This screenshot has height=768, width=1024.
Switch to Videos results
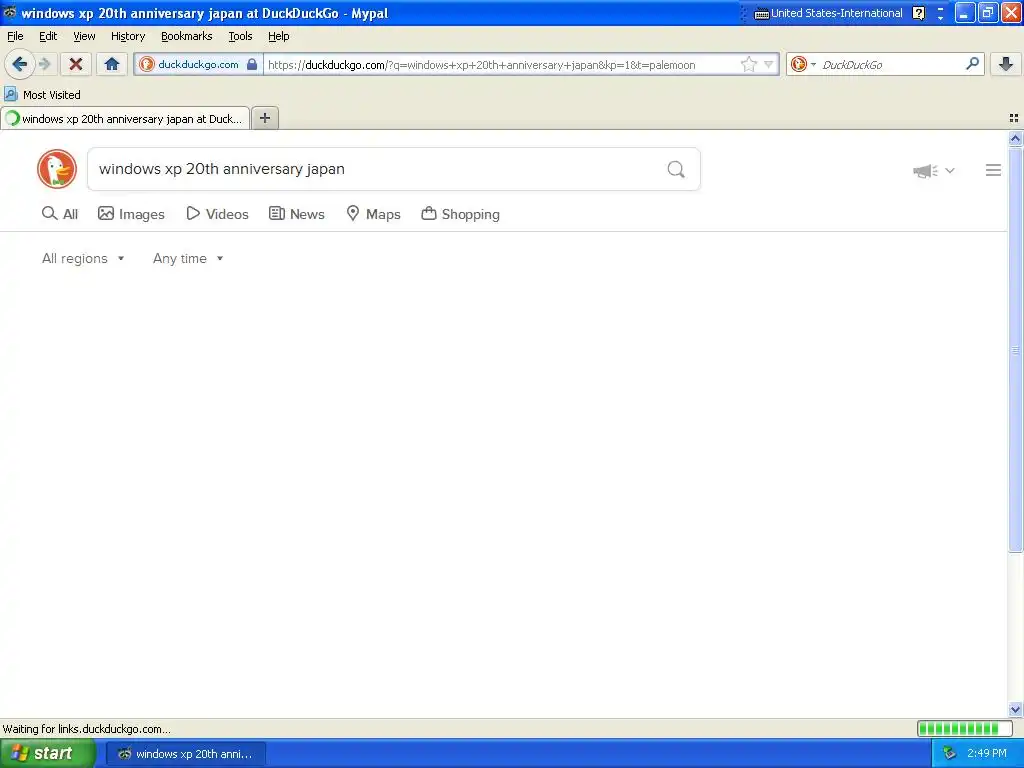pos(217,214)
